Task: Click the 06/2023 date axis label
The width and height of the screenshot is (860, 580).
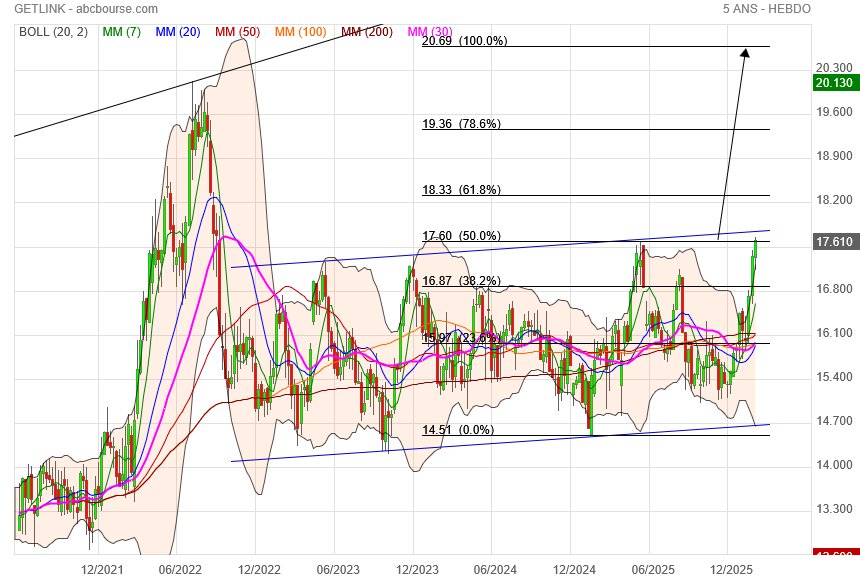Action: click(x=338, y=570)
